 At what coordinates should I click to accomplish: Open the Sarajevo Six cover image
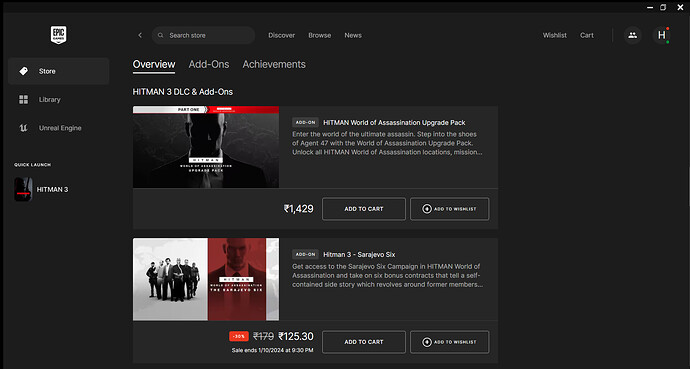(206, 279)
